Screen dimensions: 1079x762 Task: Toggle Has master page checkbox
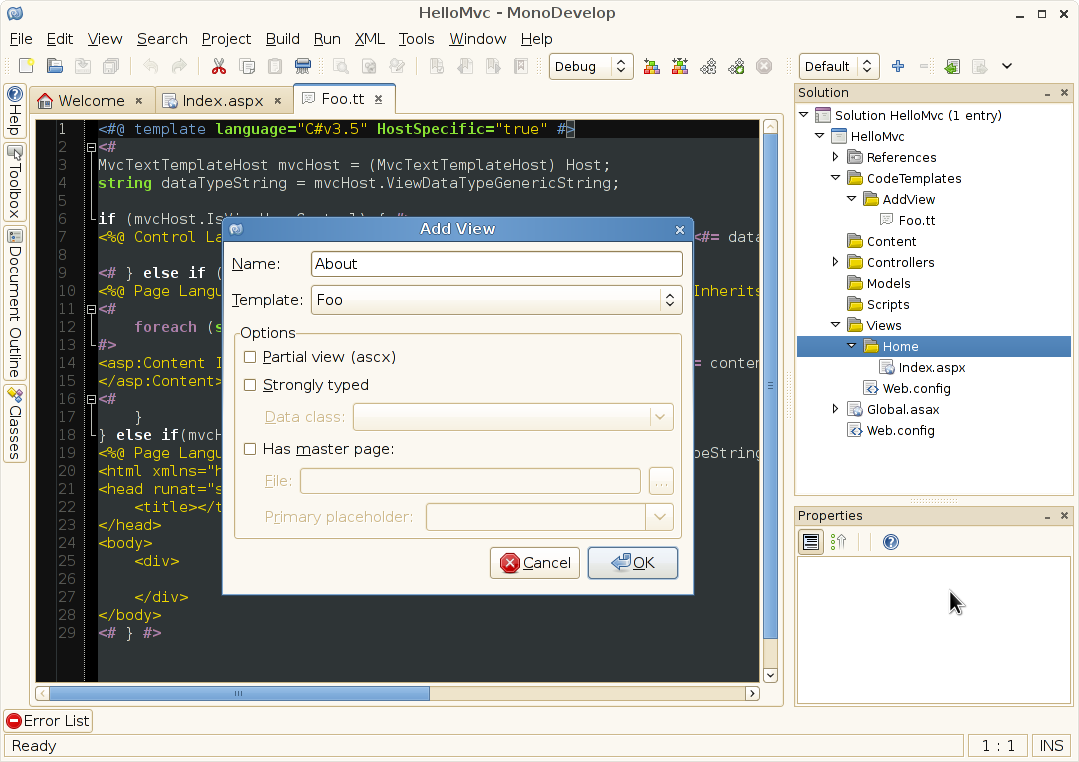pyautogui.click(x=250, y=449)
